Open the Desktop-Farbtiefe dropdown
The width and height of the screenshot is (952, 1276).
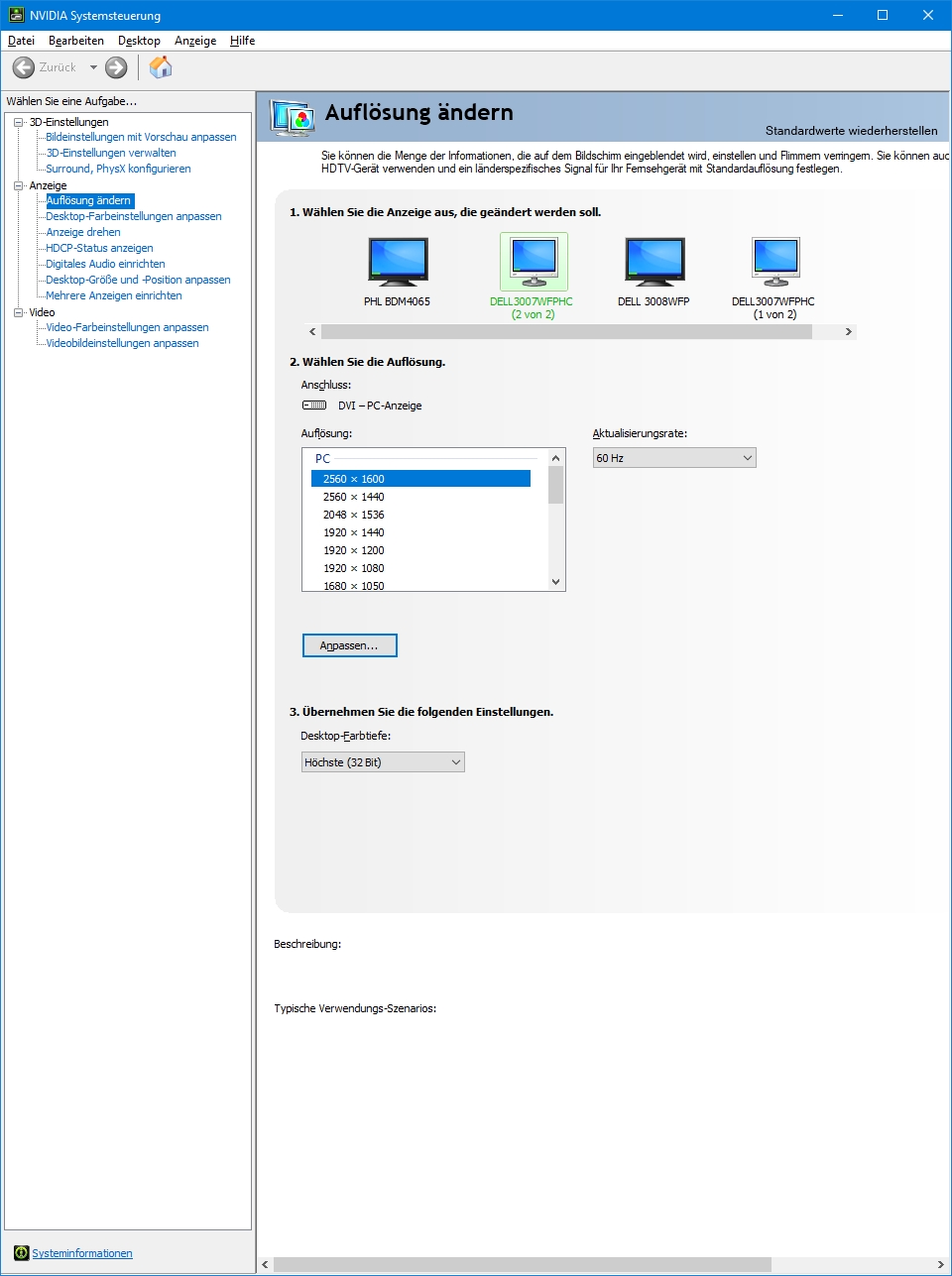(x=383, y=762)
